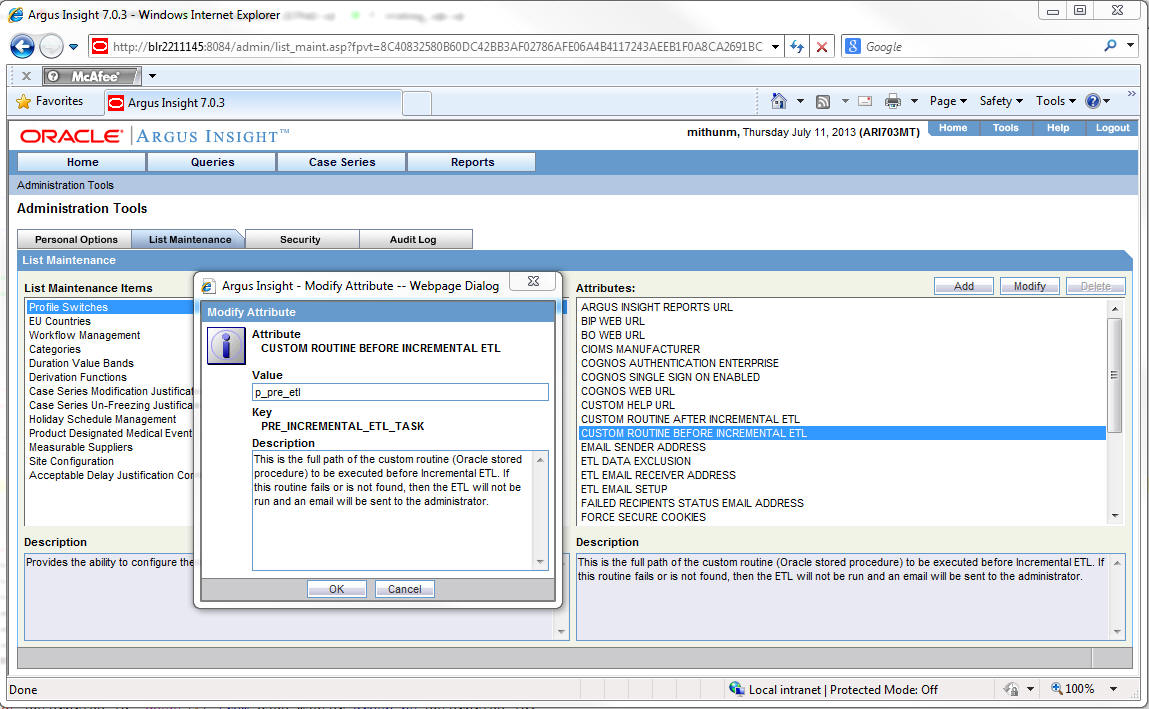Expand the Print dropdown arrow
The image size is (1149, 709).
(x=914, y=101)
